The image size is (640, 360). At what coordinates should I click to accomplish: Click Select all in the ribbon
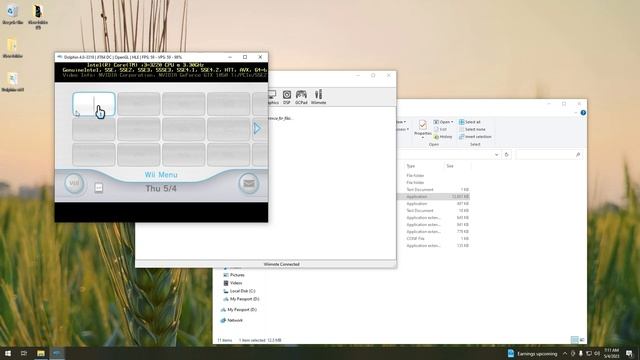pos(470,122)
